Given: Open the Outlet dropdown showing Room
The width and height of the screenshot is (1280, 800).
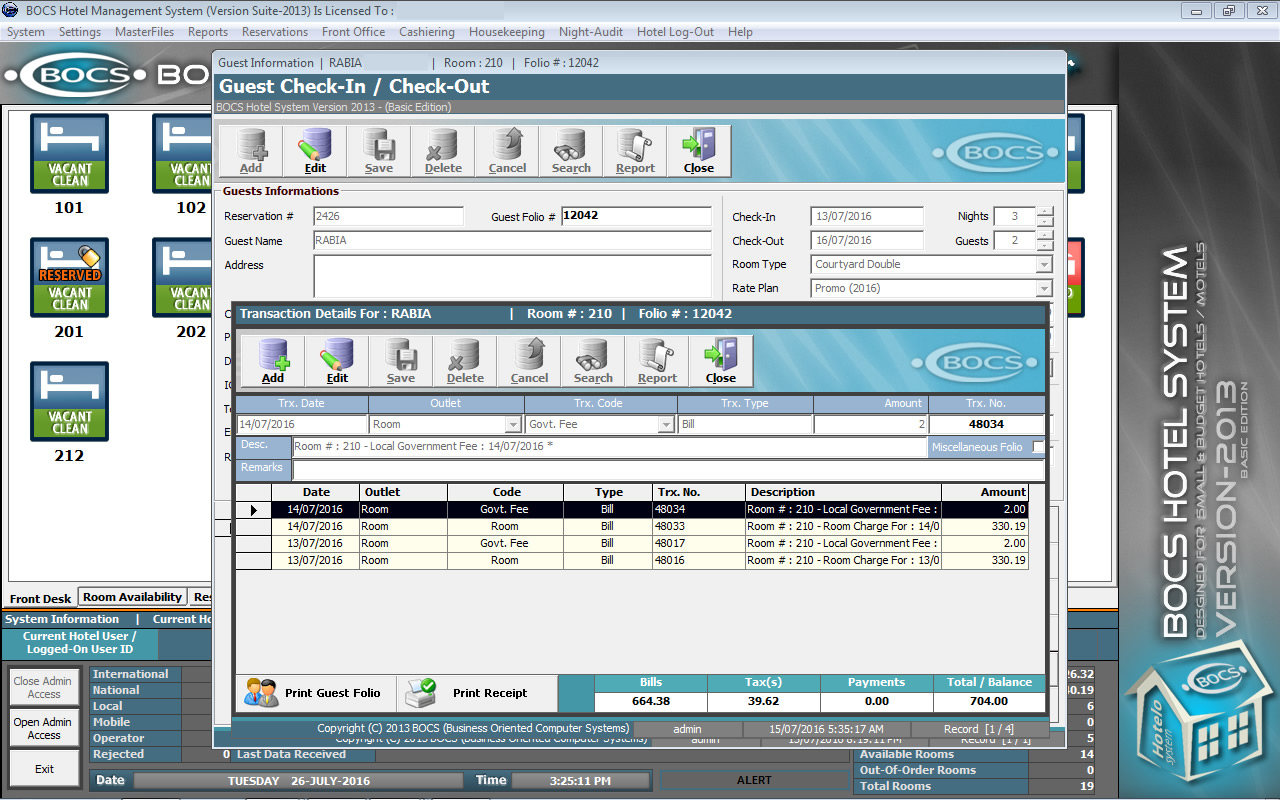Looking at the screenshot, I should point(513,425).
